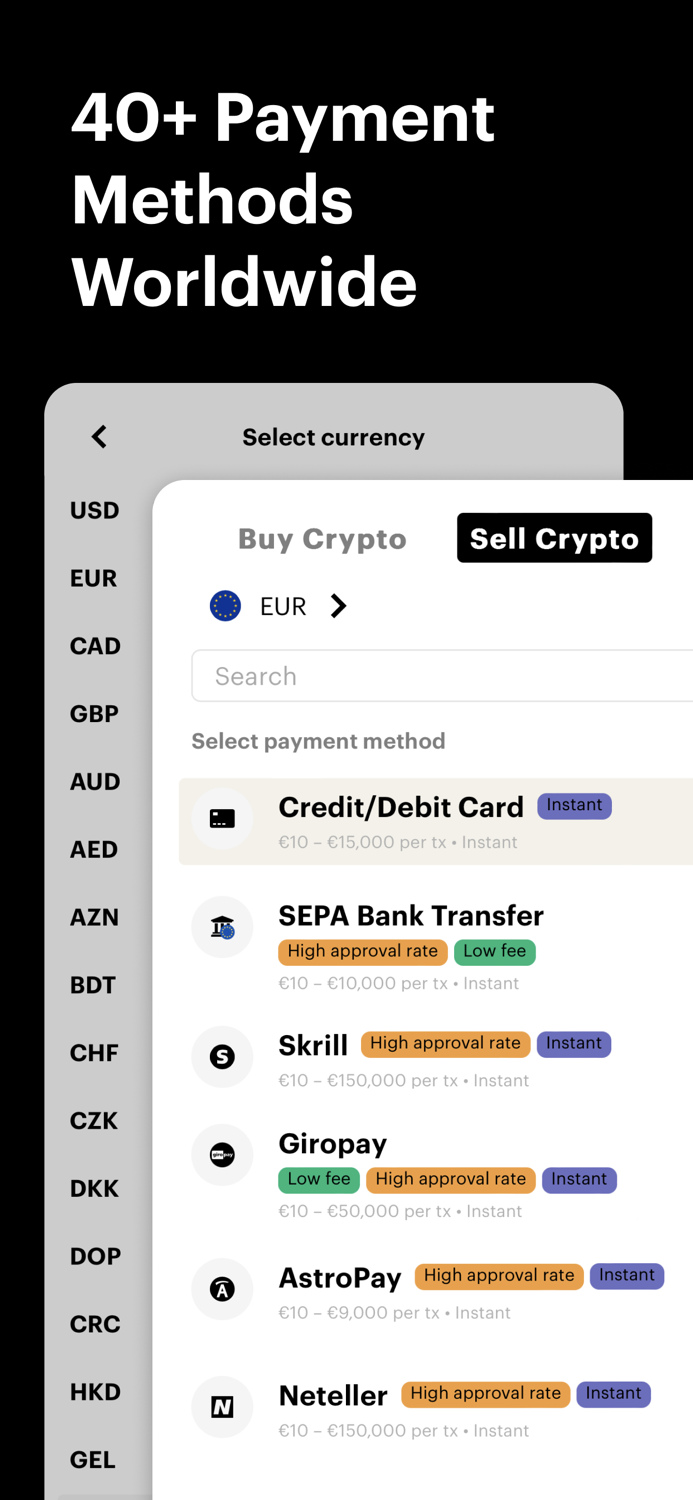Switch to the Sell Crypto tab
693x1500 pixels.
[554, 537]
